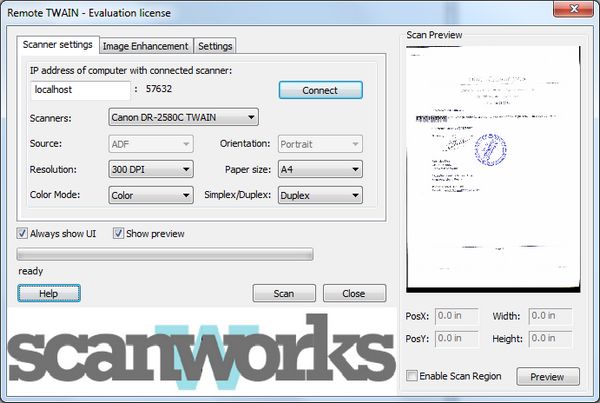The width and height of the screenshot is (600, 403).
Task: Click the Close button next to Scan
Action: tap(354, 294)
